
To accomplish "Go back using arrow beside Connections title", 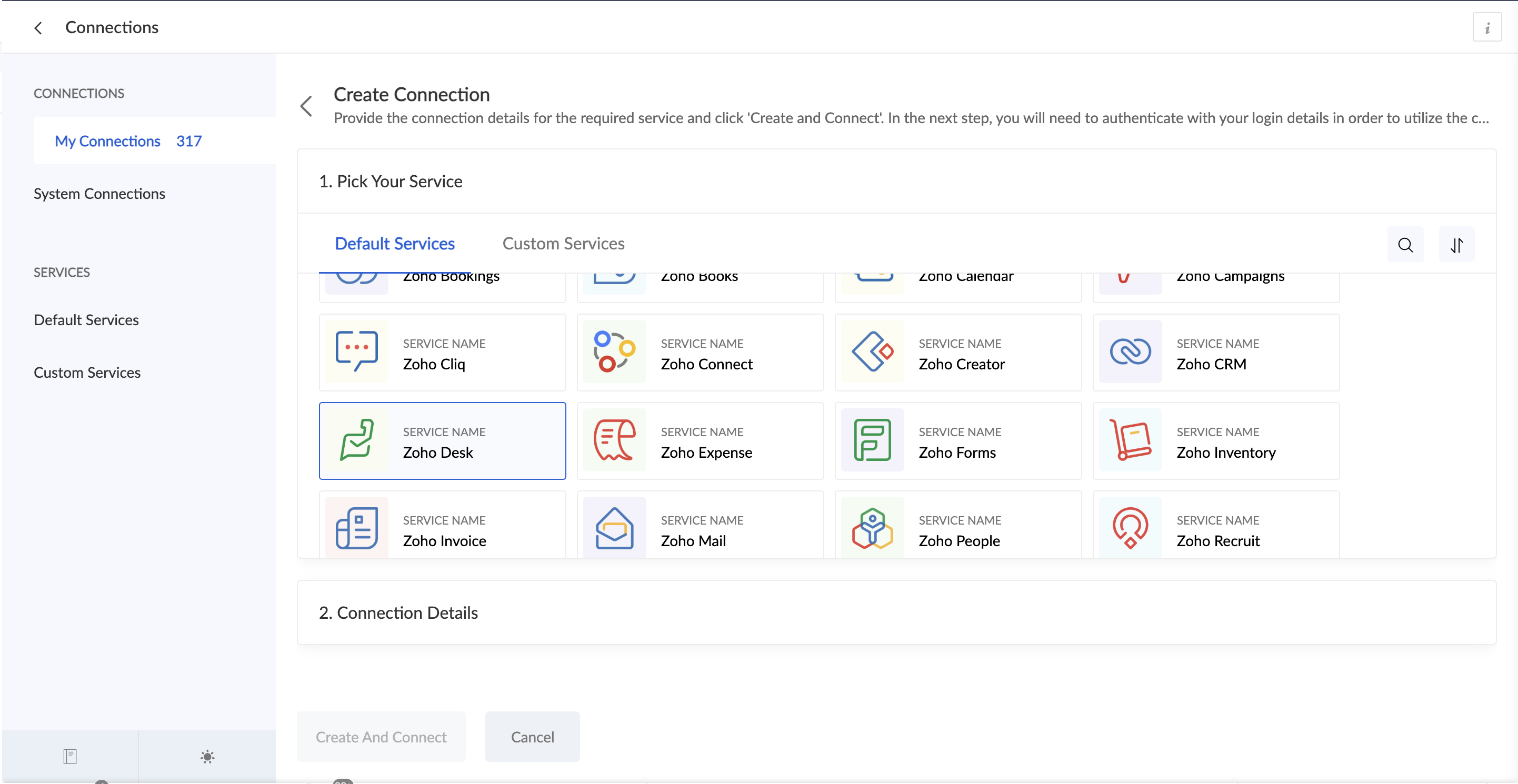I will click(x=38, y=28).
